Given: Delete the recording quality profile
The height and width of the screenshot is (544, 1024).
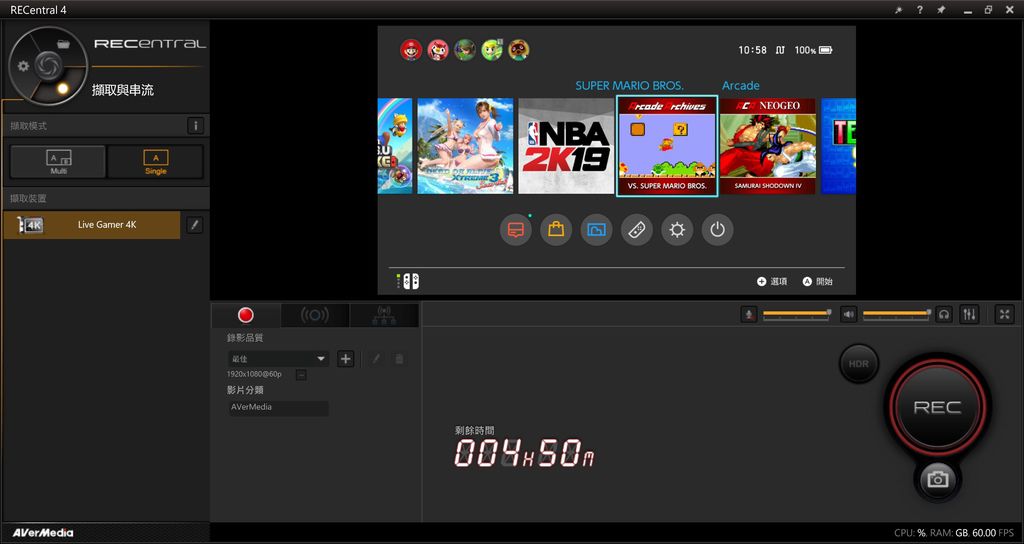Looking at the screenshot, I should pyautogui.click(x=399, y=359).
